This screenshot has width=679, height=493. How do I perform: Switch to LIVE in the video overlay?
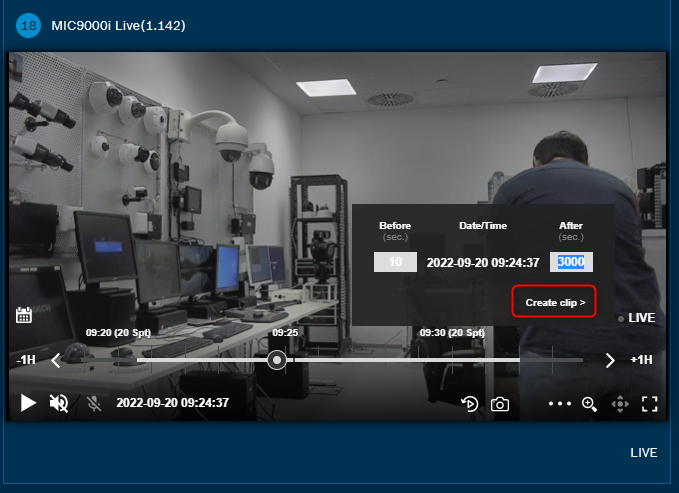pos(640,318)
